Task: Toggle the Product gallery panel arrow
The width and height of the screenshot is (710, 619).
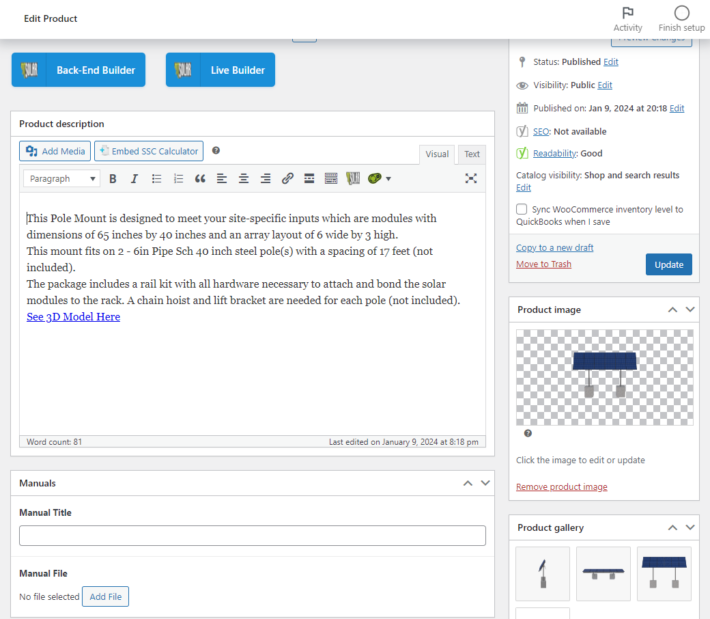Action: 690,527
